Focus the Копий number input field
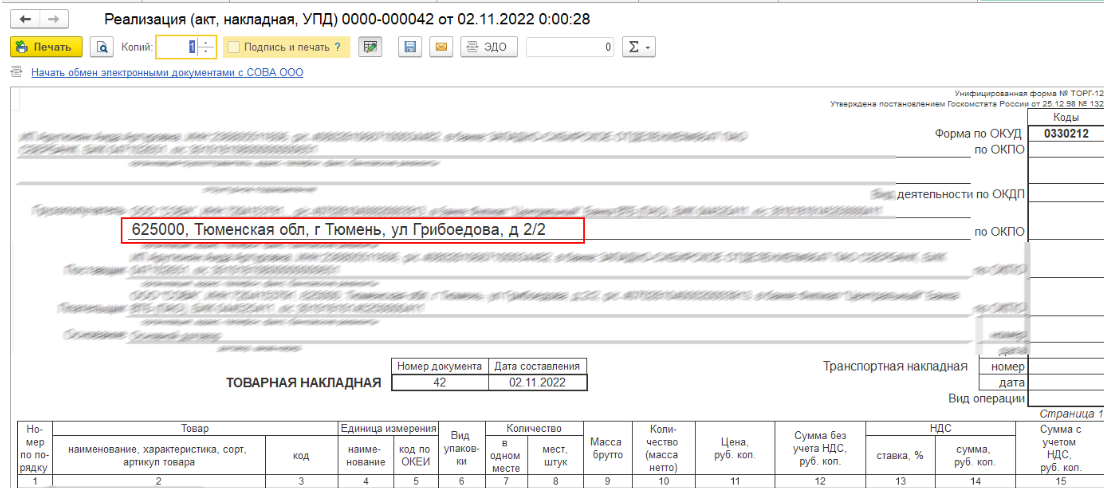The height and width of the screenshot is (488, 1104). pyautogui.click(x=177, y=47)
